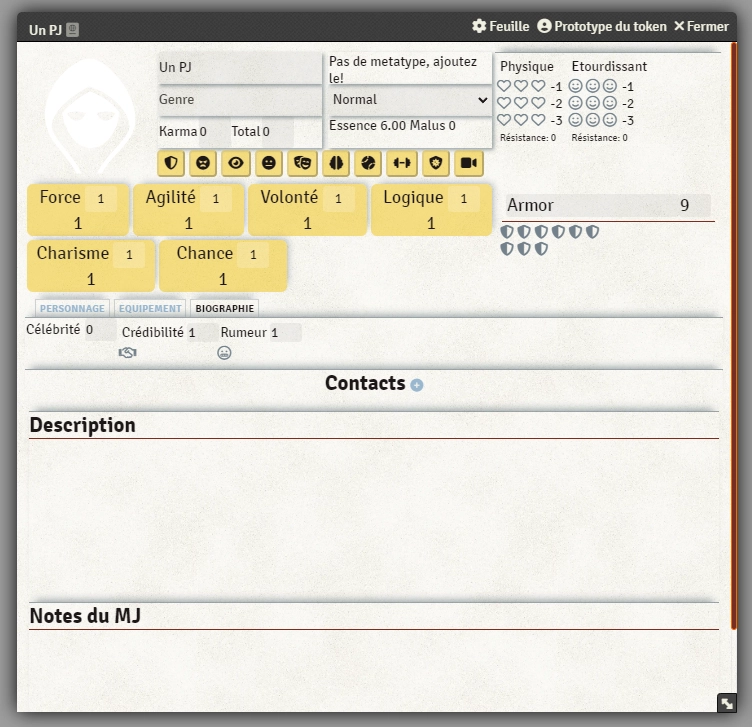Click the eye perception roll icon
The width and height of the screenshot is (752, 727).
click(x=235, y=163)
